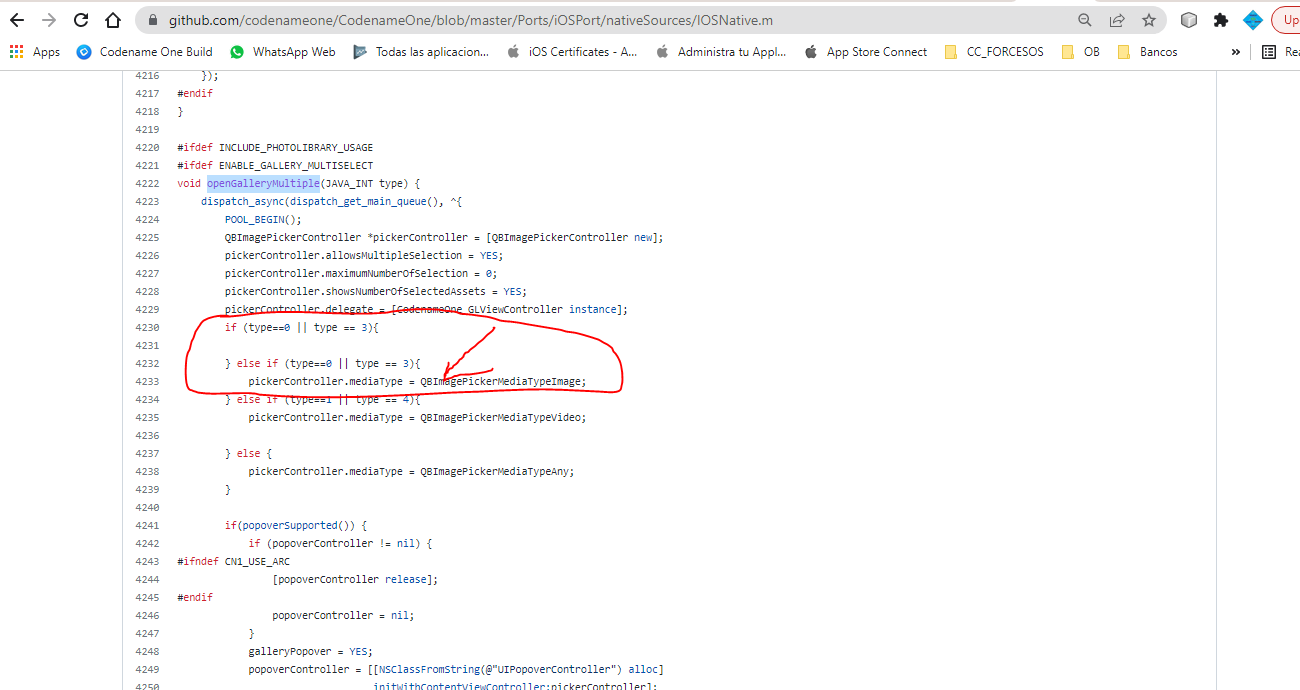Open the Apps grid shortcut
The width and height of the screenshot is (1300, 690).
[x=35, y=52]
